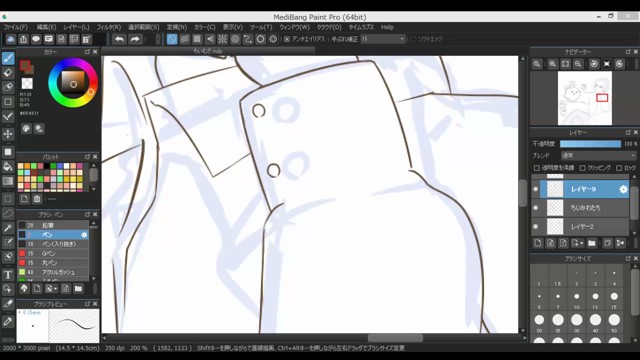Open the 選択範囲(S) menu

click(x=144, y=27)
